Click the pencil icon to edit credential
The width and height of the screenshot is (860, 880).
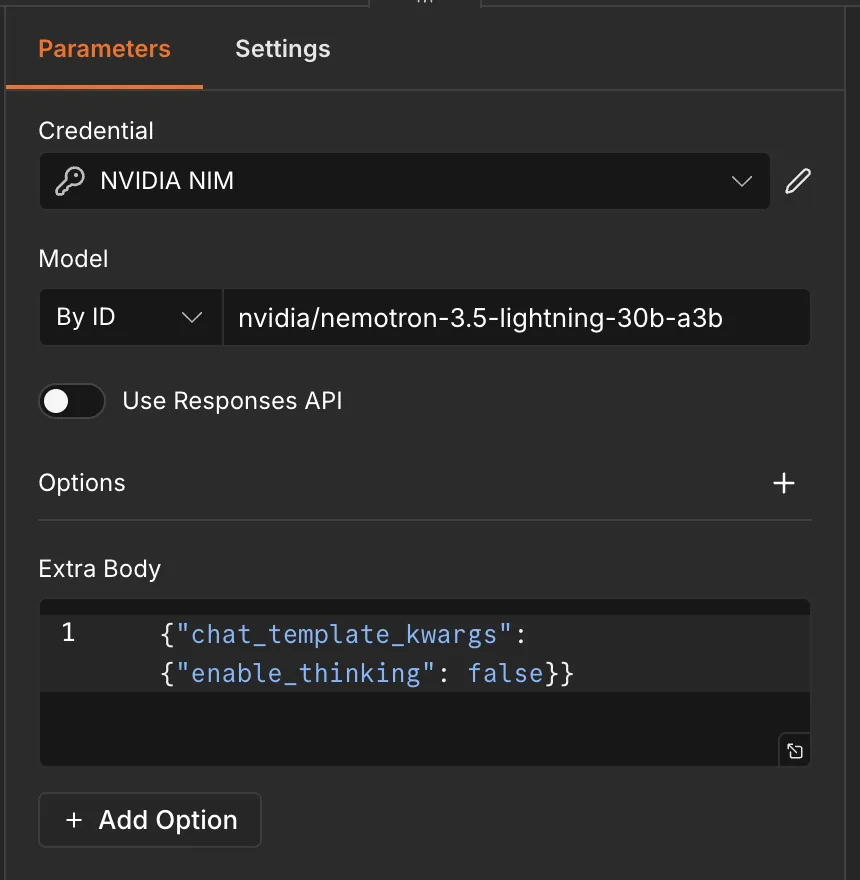click(x=798, y=181)
